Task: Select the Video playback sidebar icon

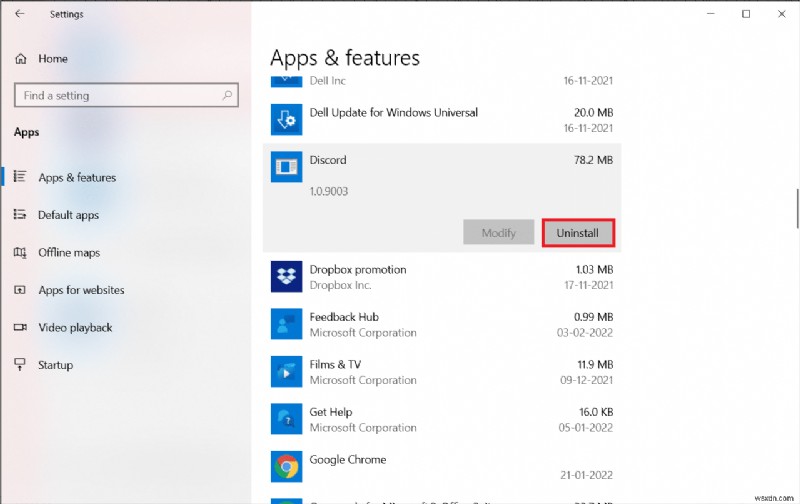Action: [x=20, y=327]
